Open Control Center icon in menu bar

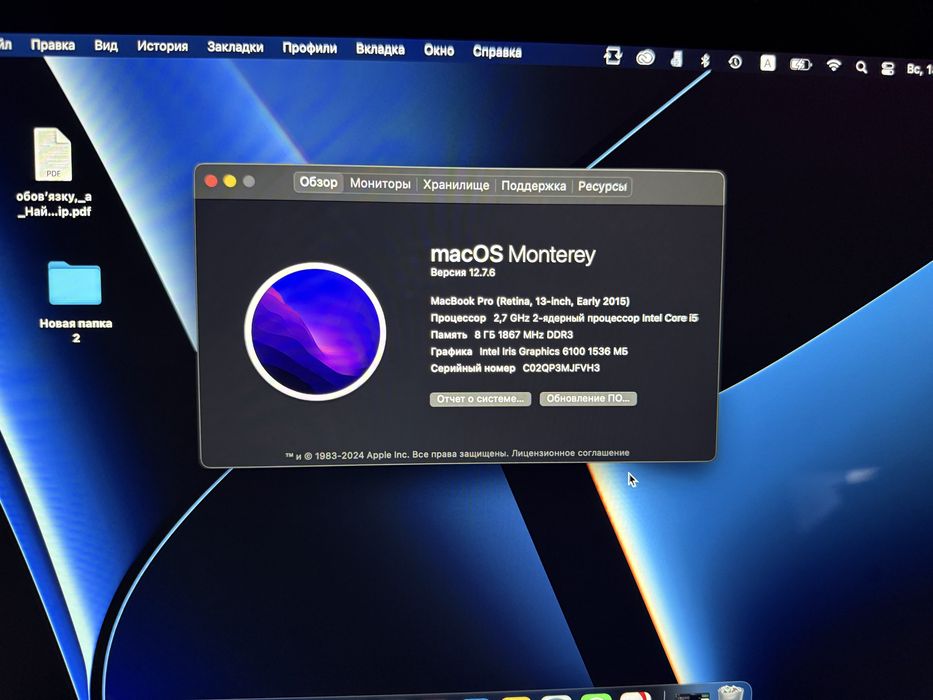887,68
